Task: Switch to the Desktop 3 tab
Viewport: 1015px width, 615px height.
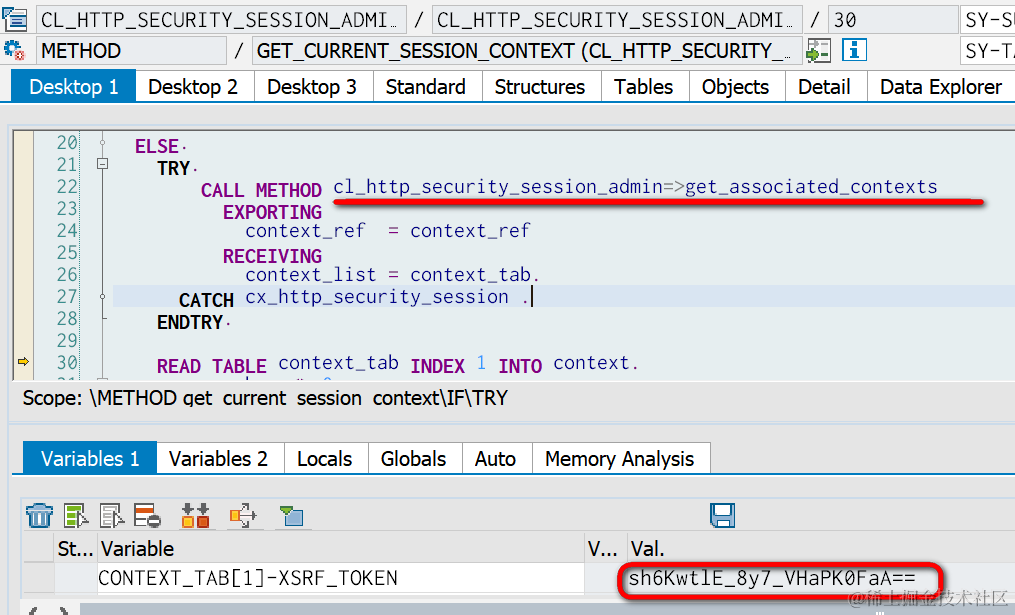Action: coord(312,86)
